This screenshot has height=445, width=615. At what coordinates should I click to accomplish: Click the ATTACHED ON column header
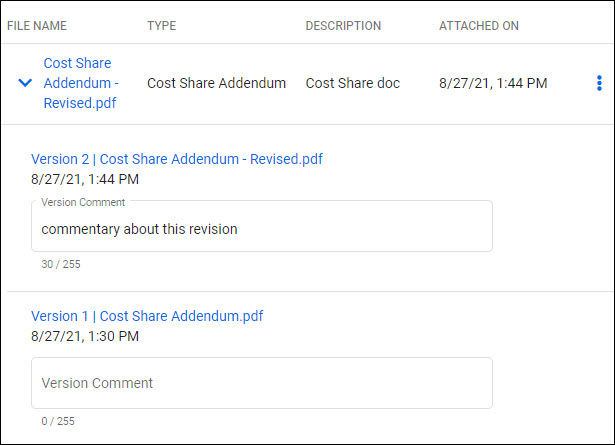479,26
